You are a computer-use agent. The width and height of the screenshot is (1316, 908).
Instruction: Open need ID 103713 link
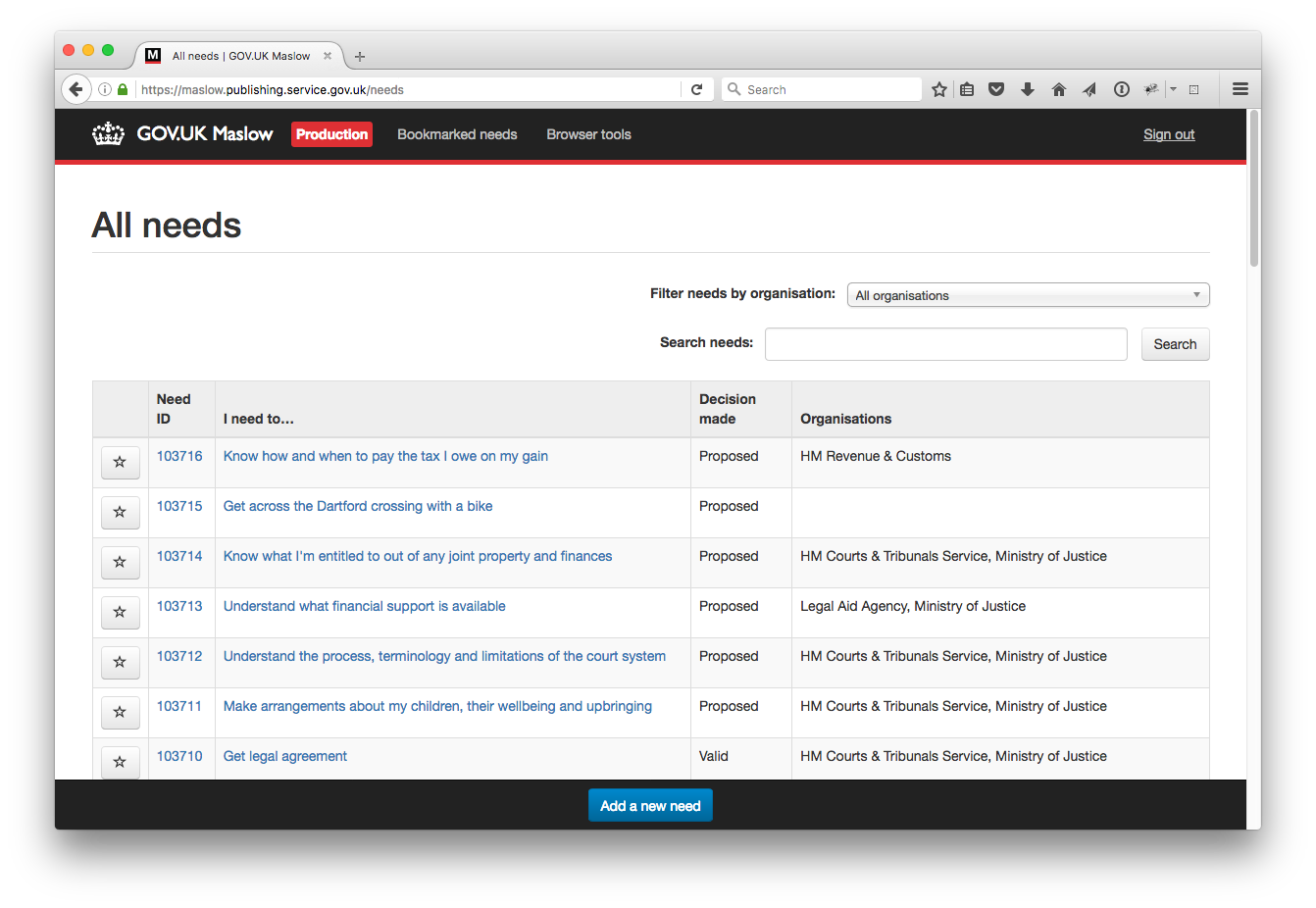click(x=179, y=606)
